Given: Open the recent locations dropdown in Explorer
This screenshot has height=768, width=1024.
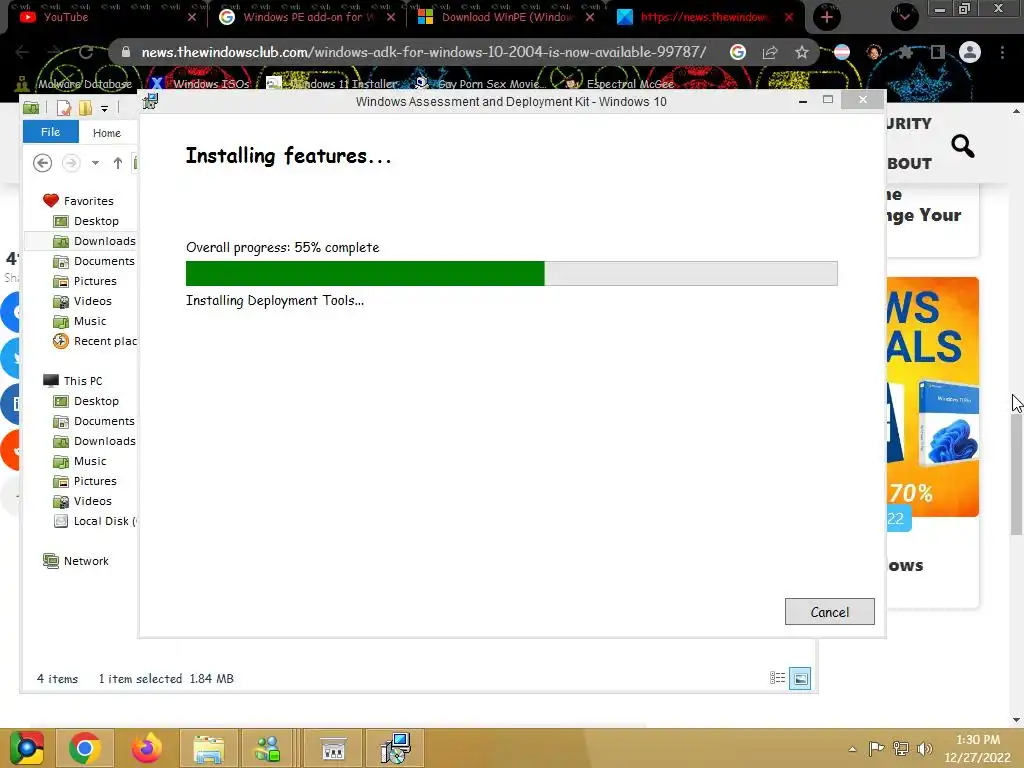Looking at the screenshot, I should coord(95,163).
